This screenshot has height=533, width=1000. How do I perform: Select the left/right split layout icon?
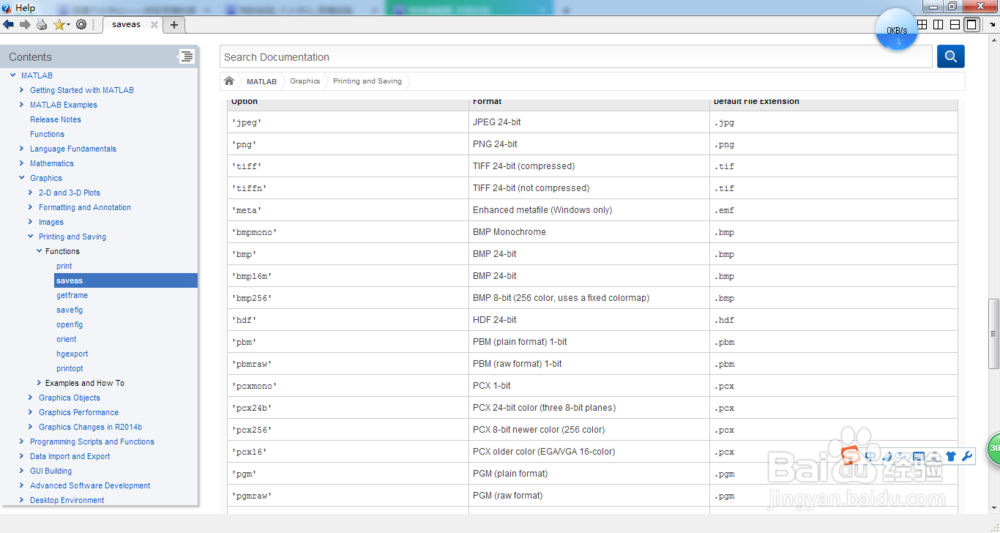pyautogui.click(x=938, y=24)
